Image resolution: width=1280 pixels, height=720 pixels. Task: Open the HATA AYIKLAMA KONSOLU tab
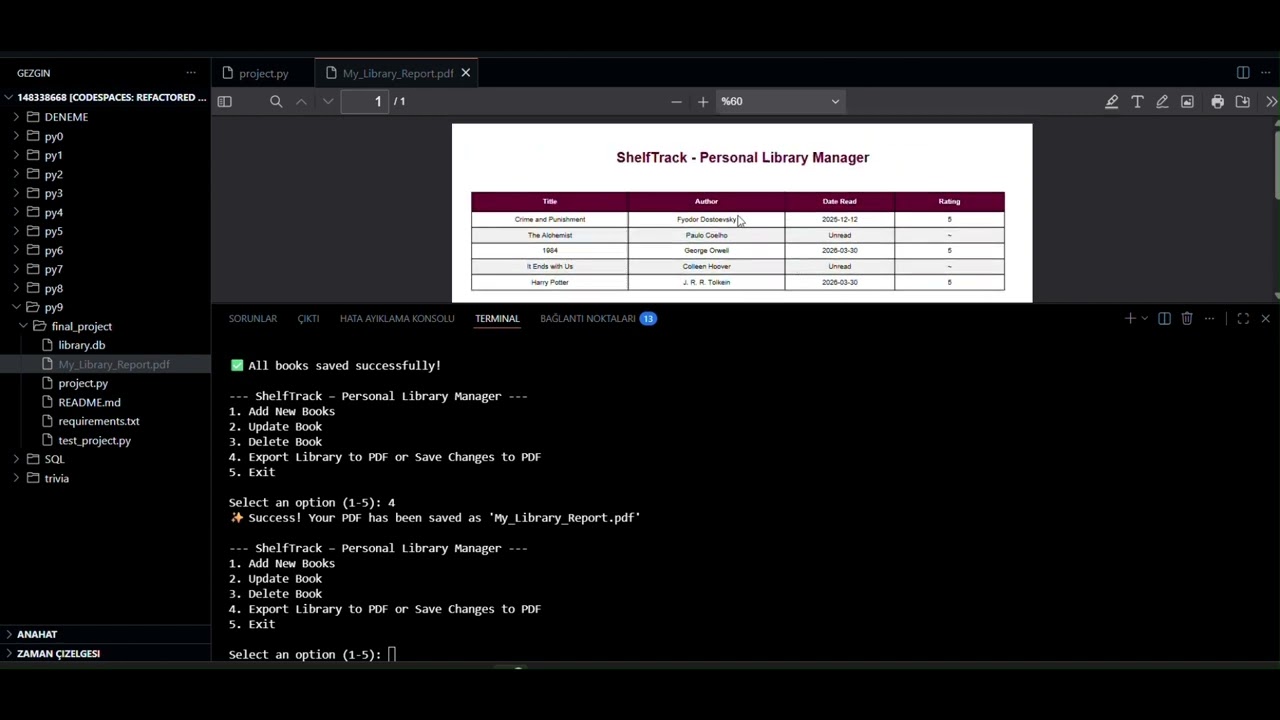pos(397,318)
